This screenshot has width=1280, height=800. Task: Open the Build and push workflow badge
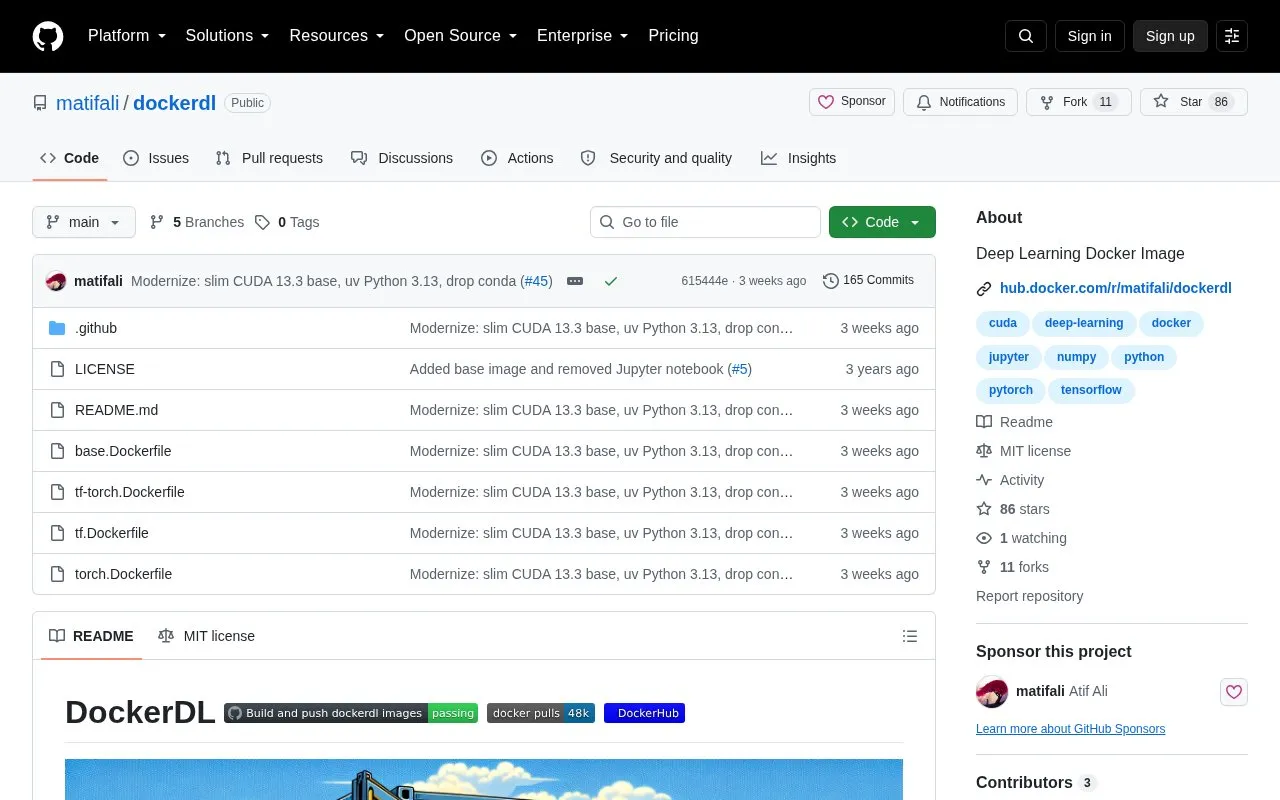(x=351, y=713)
